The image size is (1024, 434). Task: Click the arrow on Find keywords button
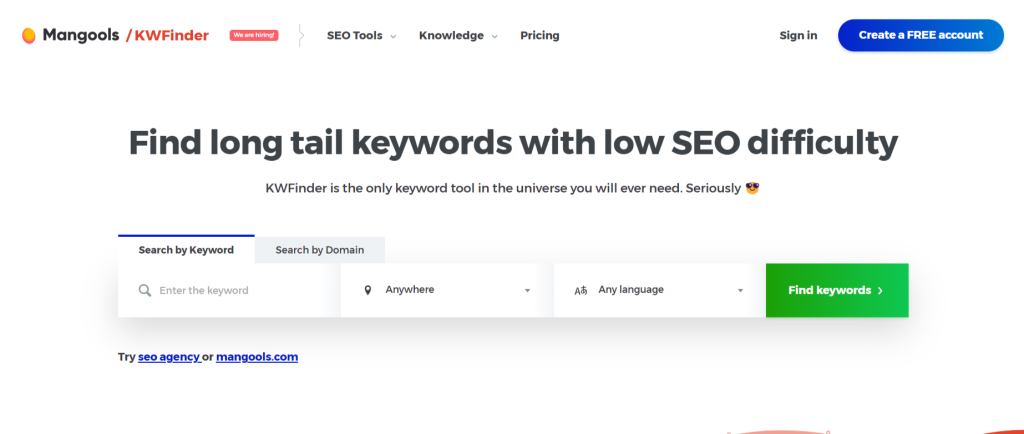coord(880,290)
